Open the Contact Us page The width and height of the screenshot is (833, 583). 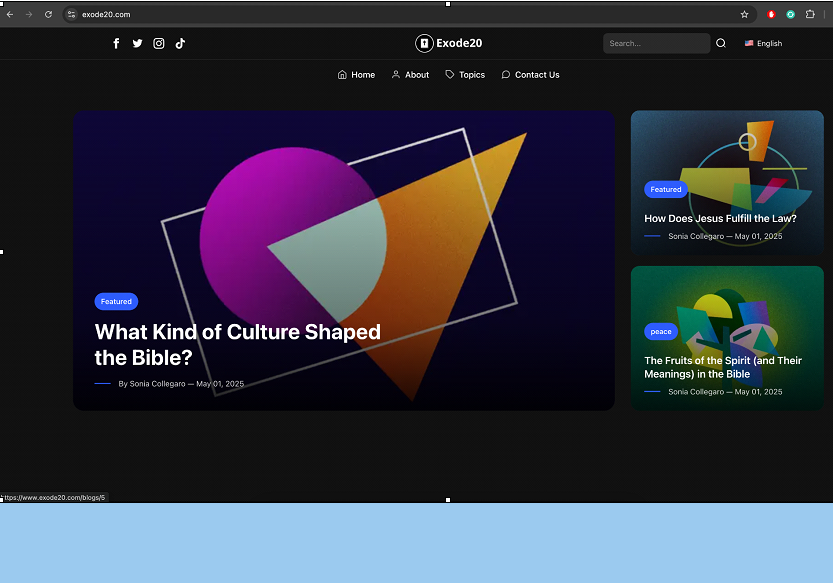tap(530, 75)
